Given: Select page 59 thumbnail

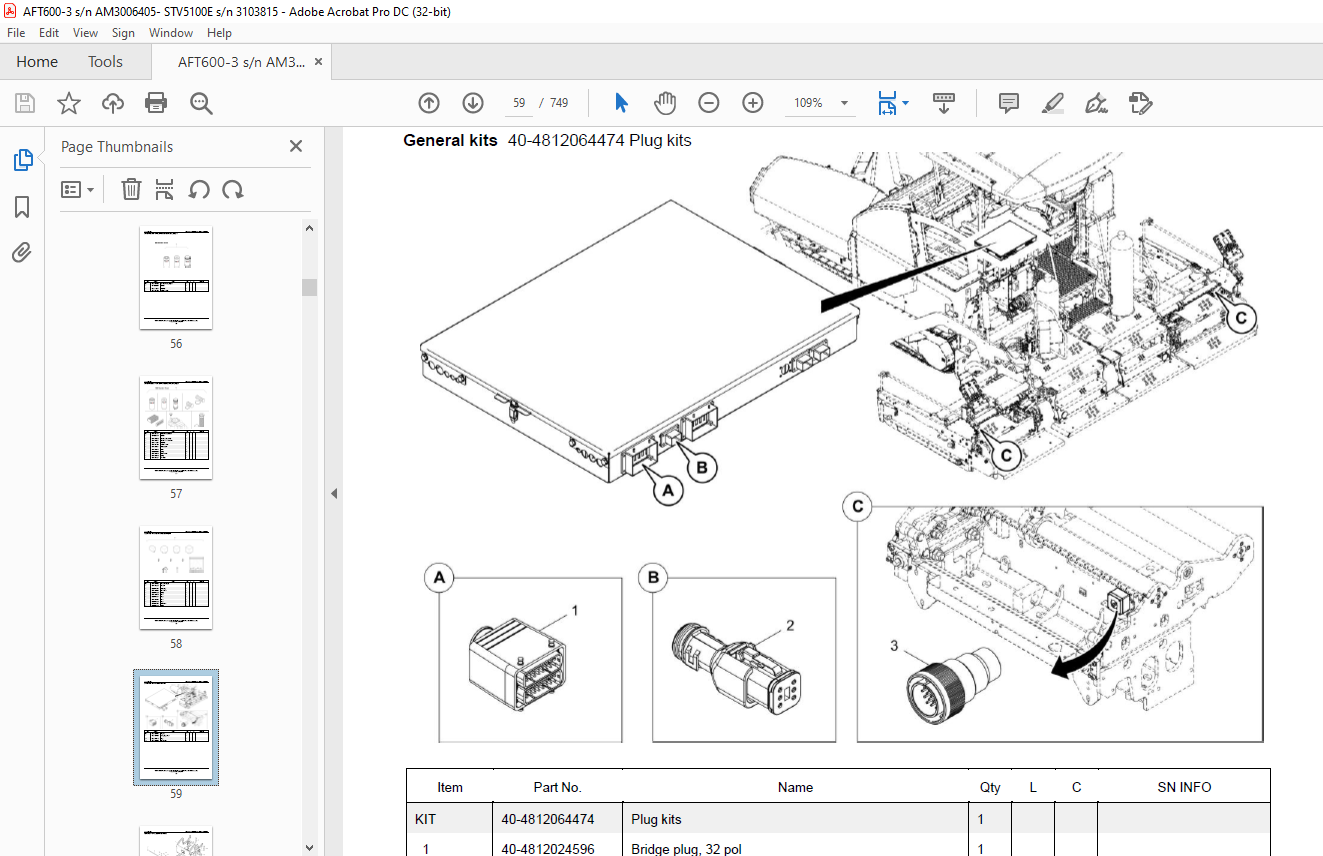Looking at the screenshot, I should pos(176,728).
